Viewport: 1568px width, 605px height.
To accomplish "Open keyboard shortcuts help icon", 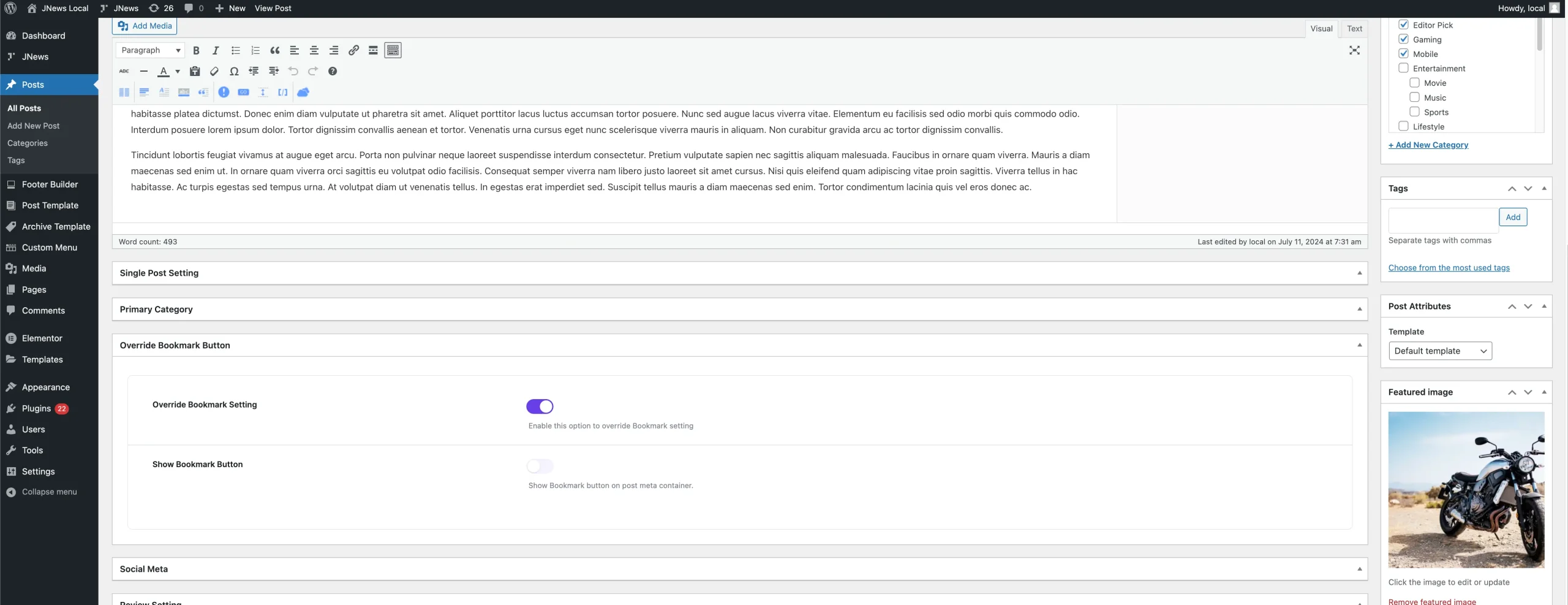I will (333, 71).
